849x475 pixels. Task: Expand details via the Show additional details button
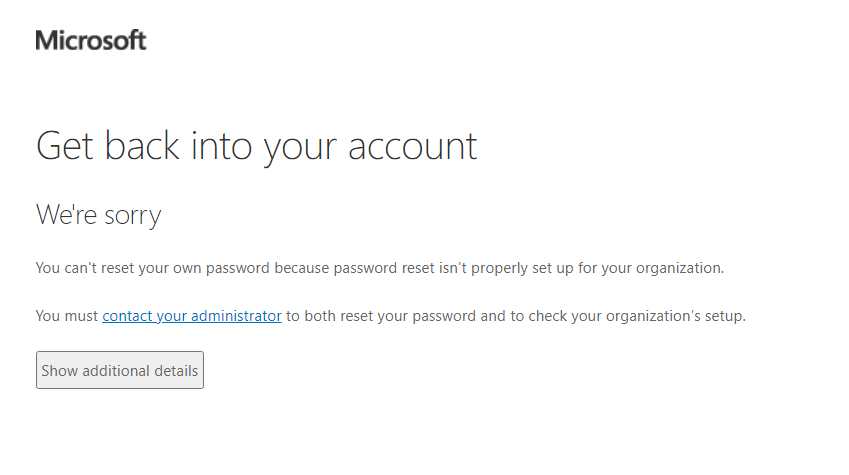pos(120,370)
